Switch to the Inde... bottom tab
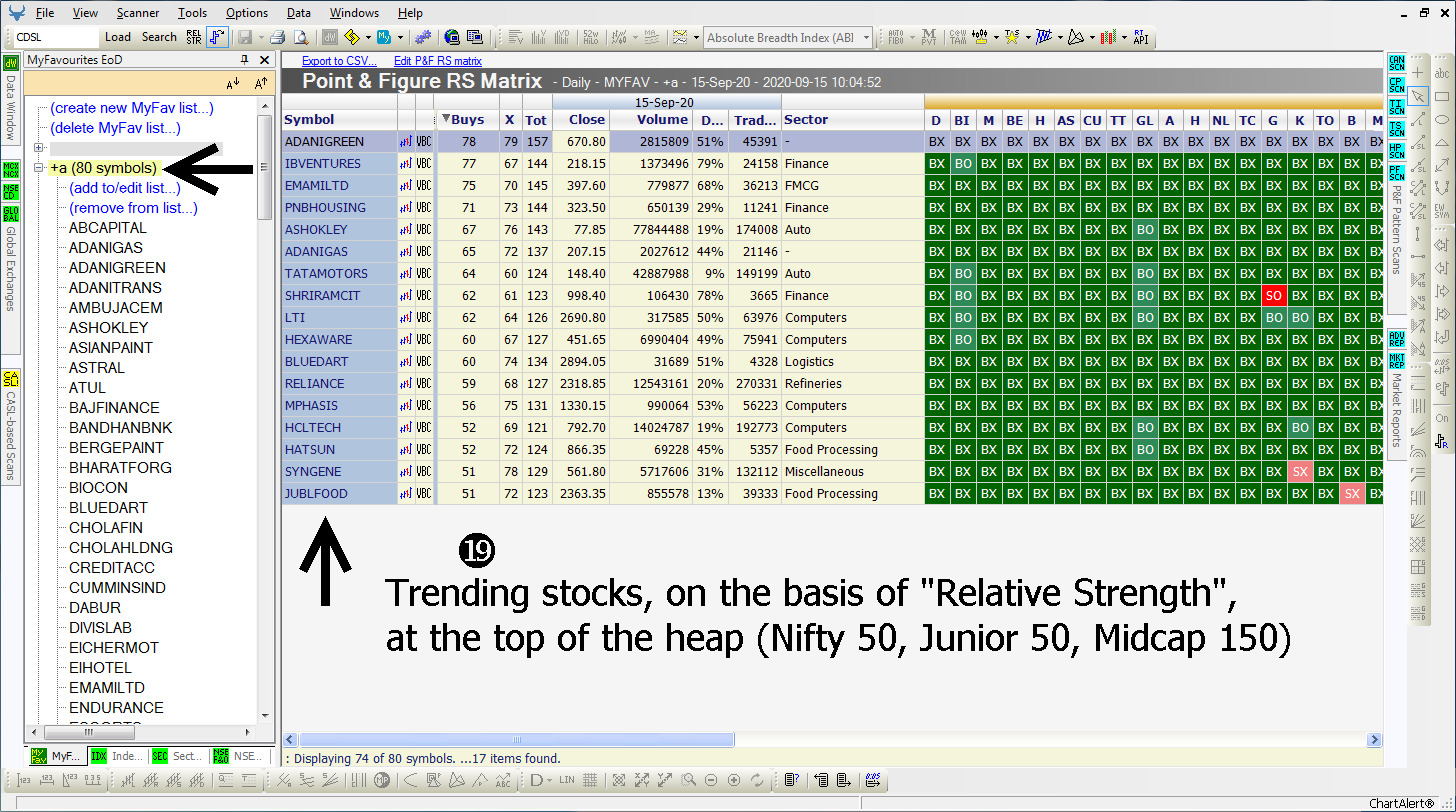Image resolution: width=1456 pixels, height=812 pixels. (118, 756)
